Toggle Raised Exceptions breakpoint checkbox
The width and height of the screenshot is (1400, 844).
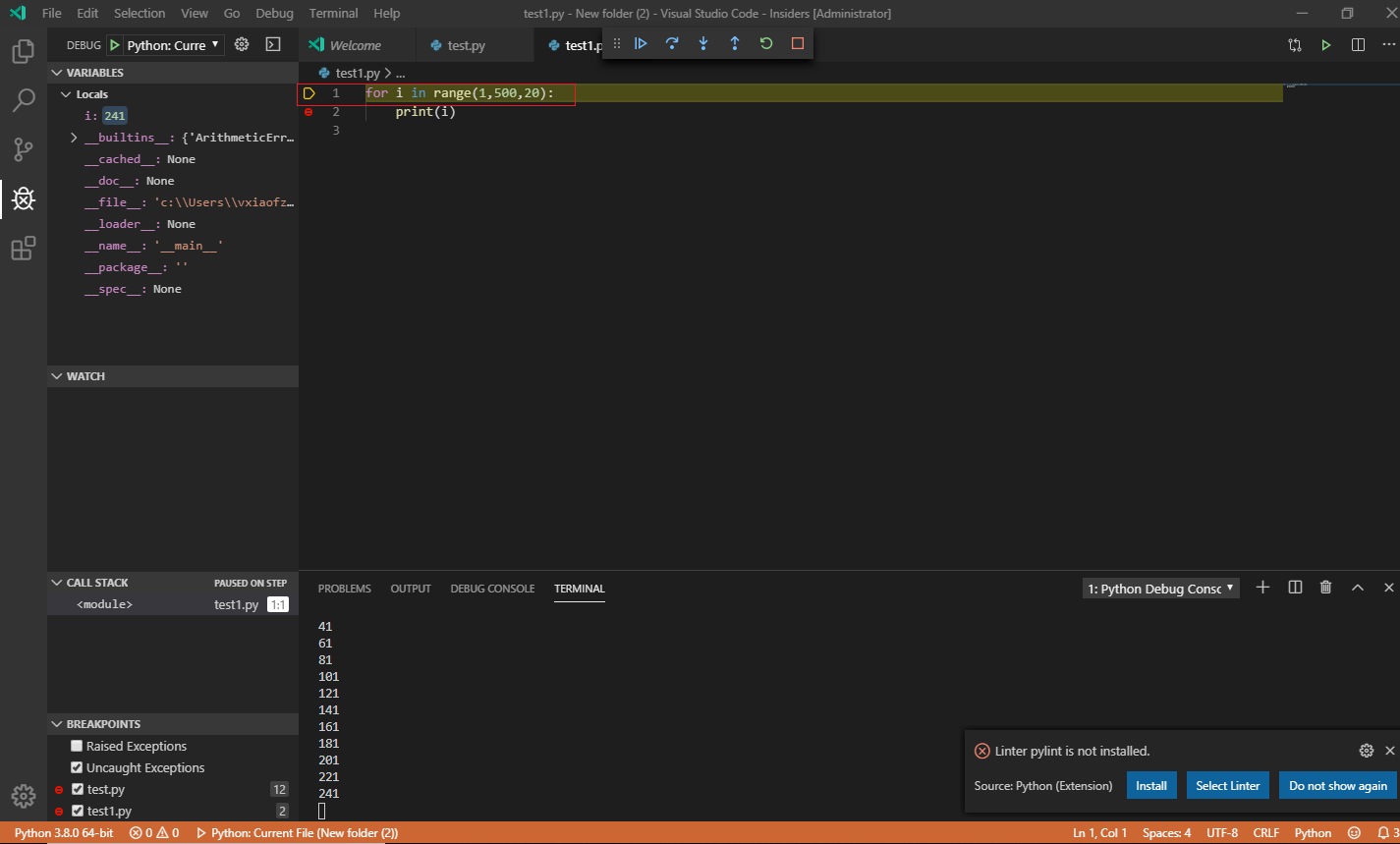coord(77,746)
